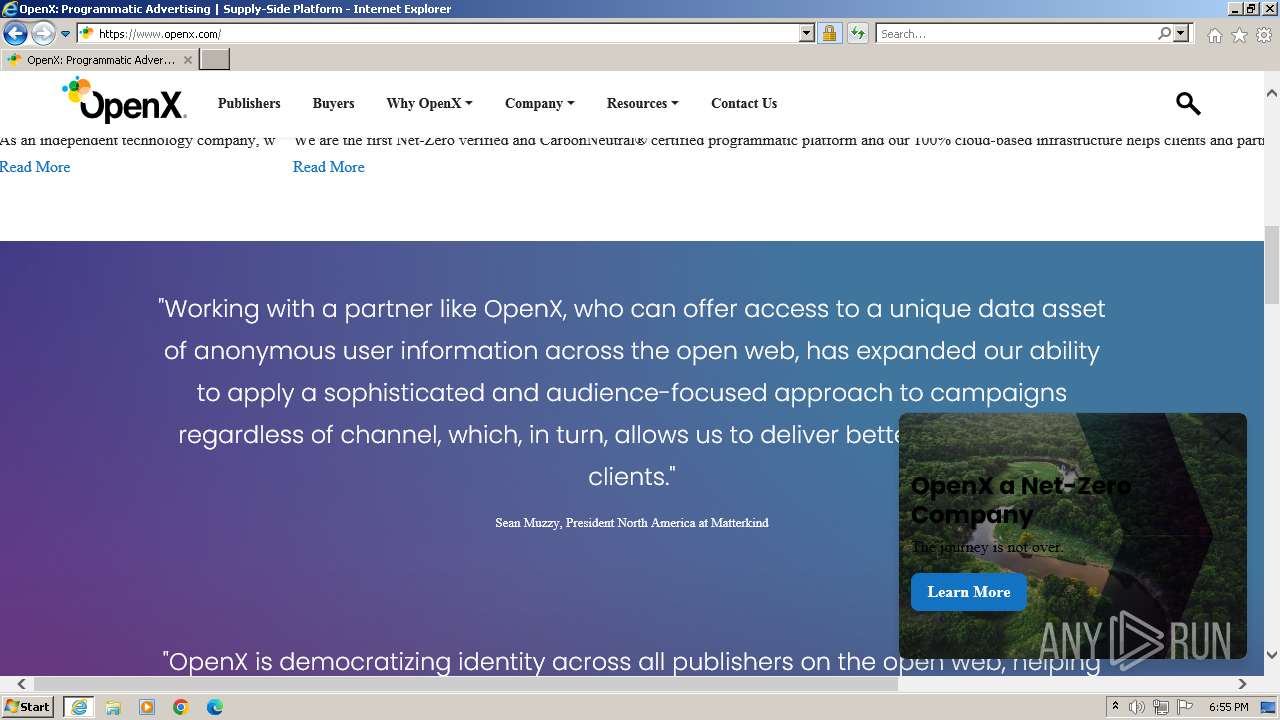
Task: Click the volume speaker tray icon
Action: tap(1138, 707)
